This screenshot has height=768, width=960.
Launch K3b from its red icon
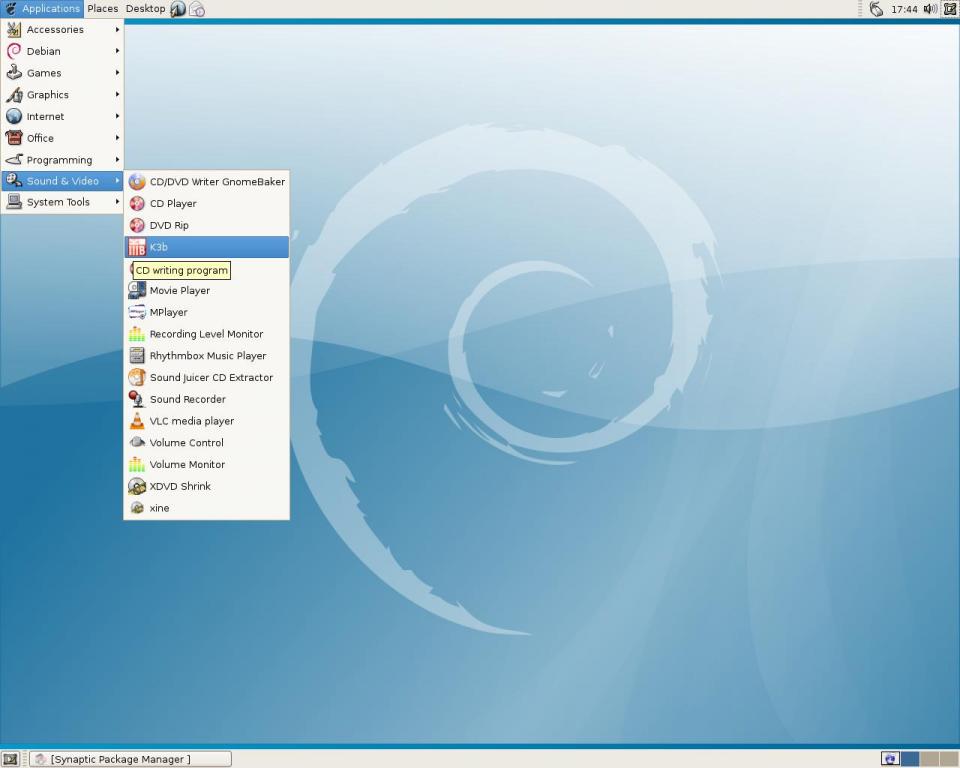click(x=137, y=247)
